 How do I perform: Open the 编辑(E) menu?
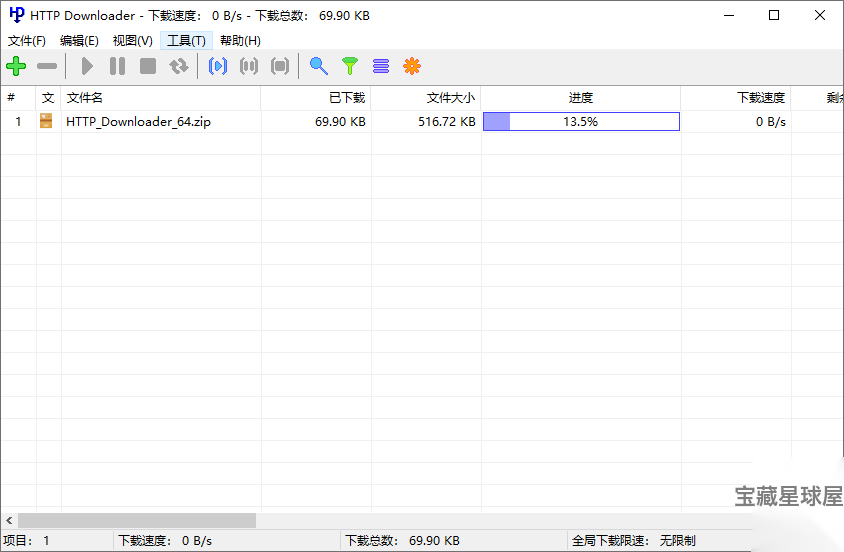[x=79, y=41]
